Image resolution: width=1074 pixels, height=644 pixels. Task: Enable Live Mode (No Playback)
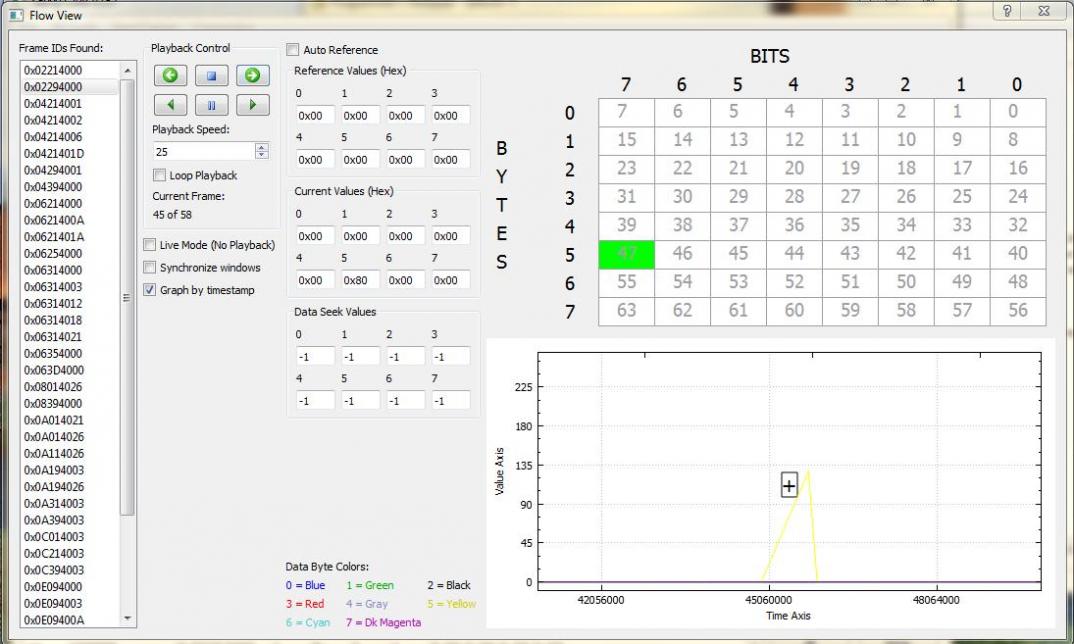(149, 245)
